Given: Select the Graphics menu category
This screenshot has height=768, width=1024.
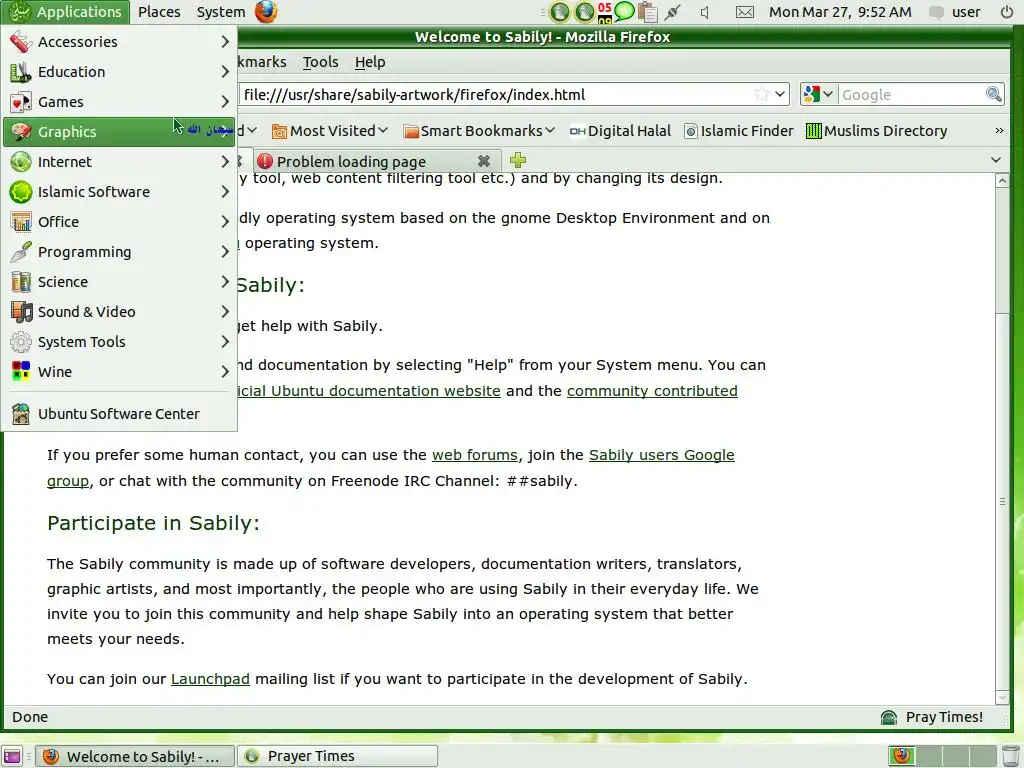Looking at the screenshot, I should pyautogui.click(x=119, y=132).
